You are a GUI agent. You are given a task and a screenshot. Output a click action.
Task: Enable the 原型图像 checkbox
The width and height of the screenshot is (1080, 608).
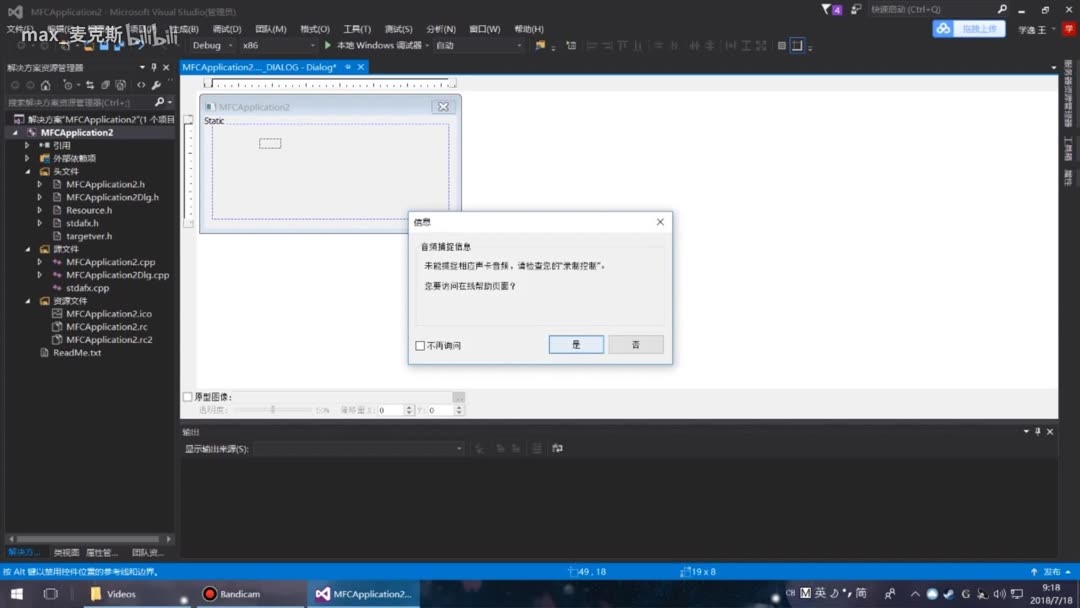[187, 396]
